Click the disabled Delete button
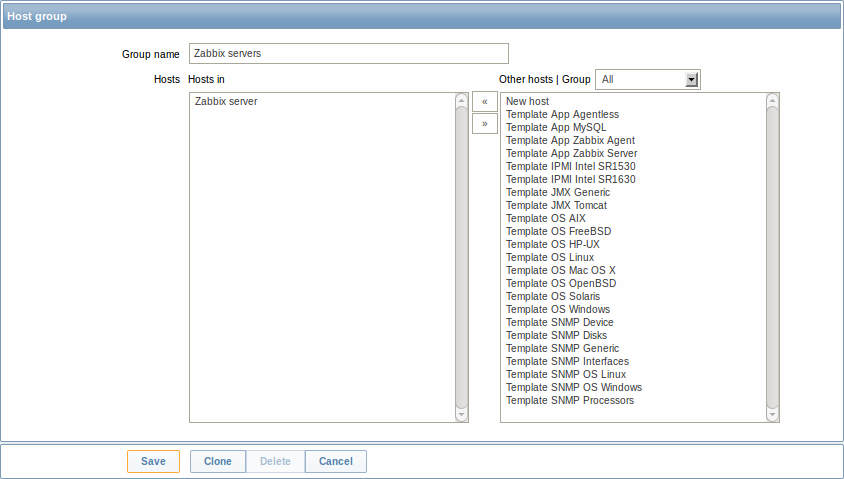This screenshot has width=844, height=479. pos(275,461)
